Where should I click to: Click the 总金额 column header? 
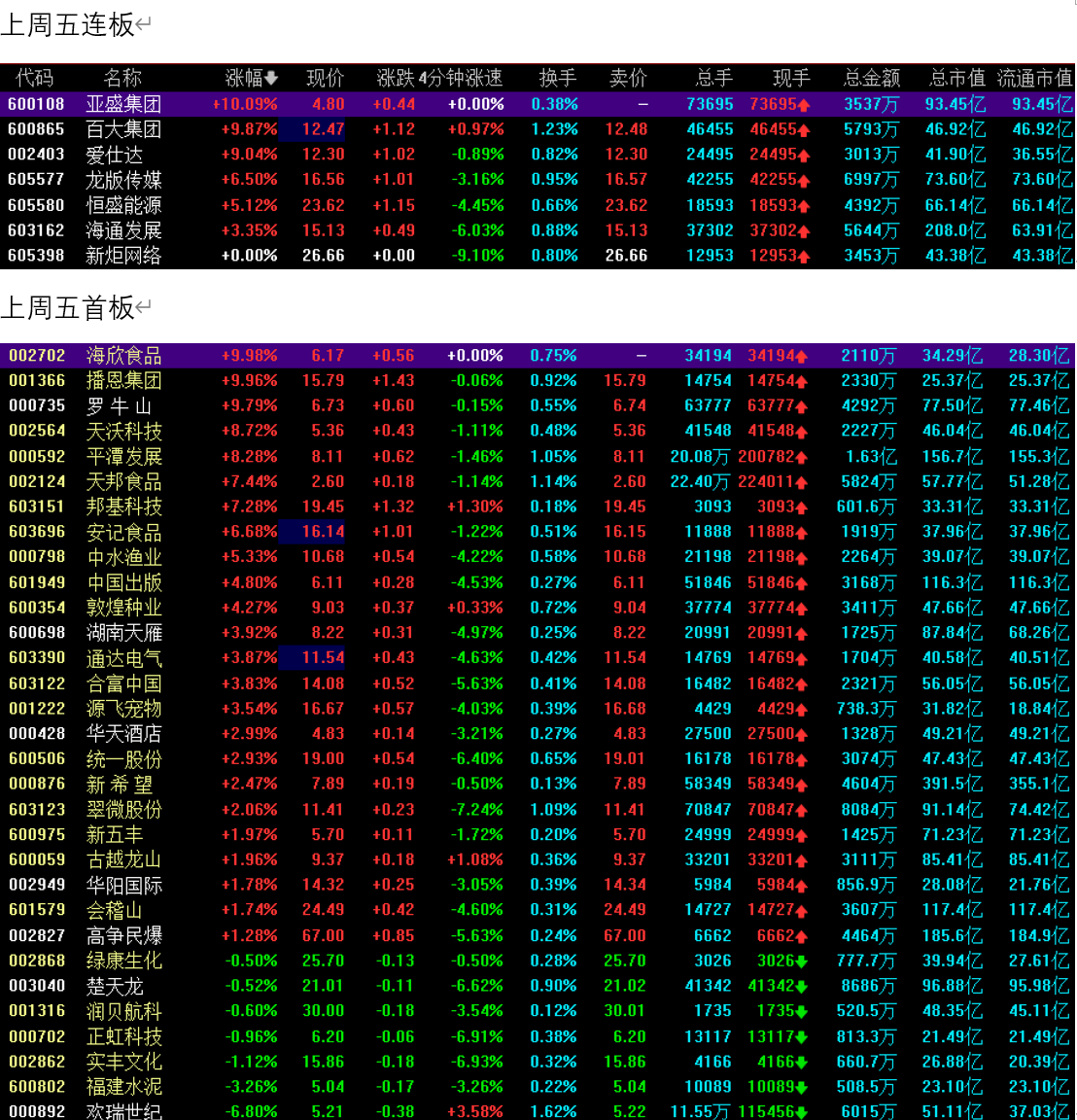point(871,78)
